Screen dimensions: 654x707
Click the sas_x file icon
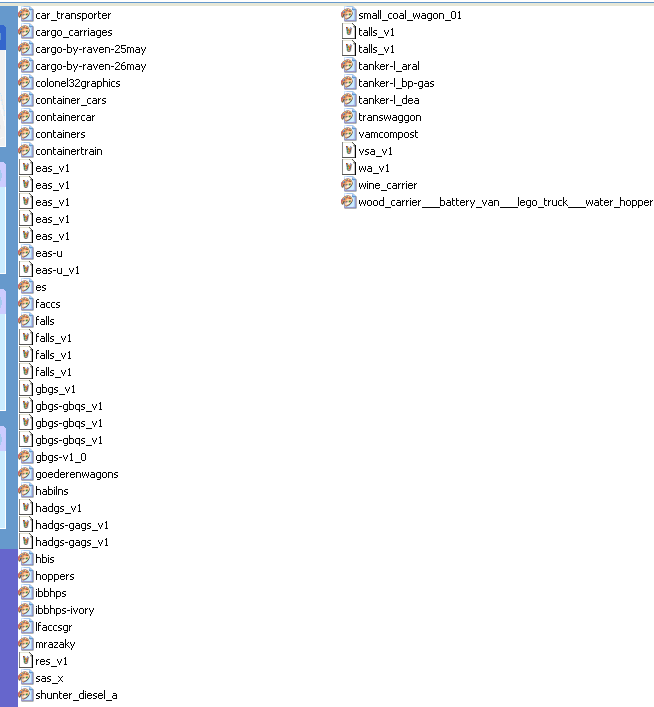pyautogui.click(x=26, y=678)
